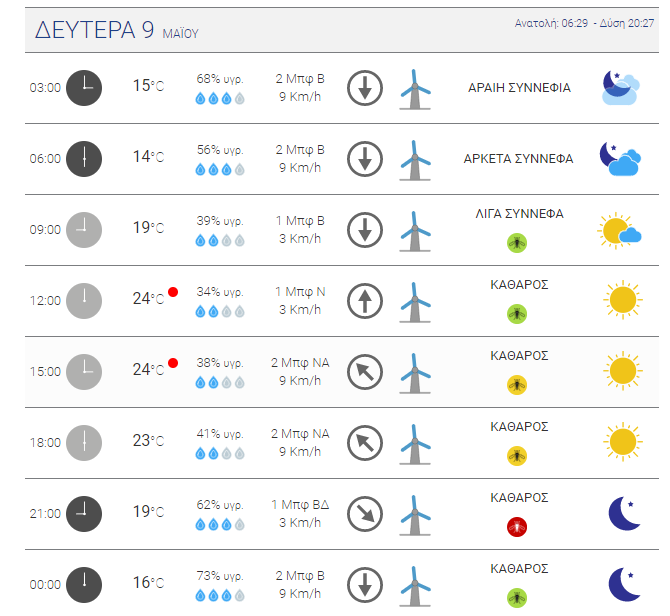Viewport: 670px width, 616px height.
Task: Click the 1 Μπφ ΒΔ wind text at 21:00
Action: 299,505
